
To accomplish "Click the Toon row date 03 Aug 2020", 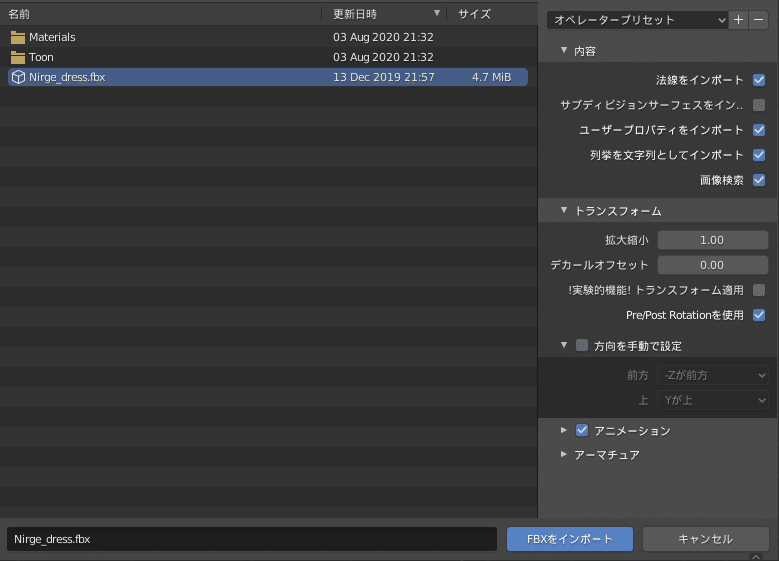I will coord(383,57).
